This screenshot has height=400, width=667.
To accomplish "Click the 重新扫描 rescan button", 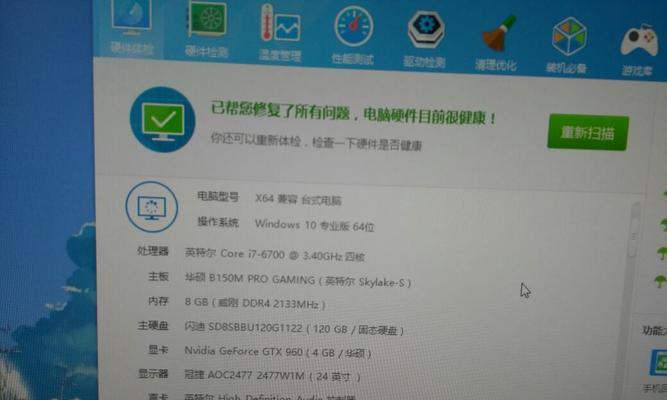I will click(588, 132).
